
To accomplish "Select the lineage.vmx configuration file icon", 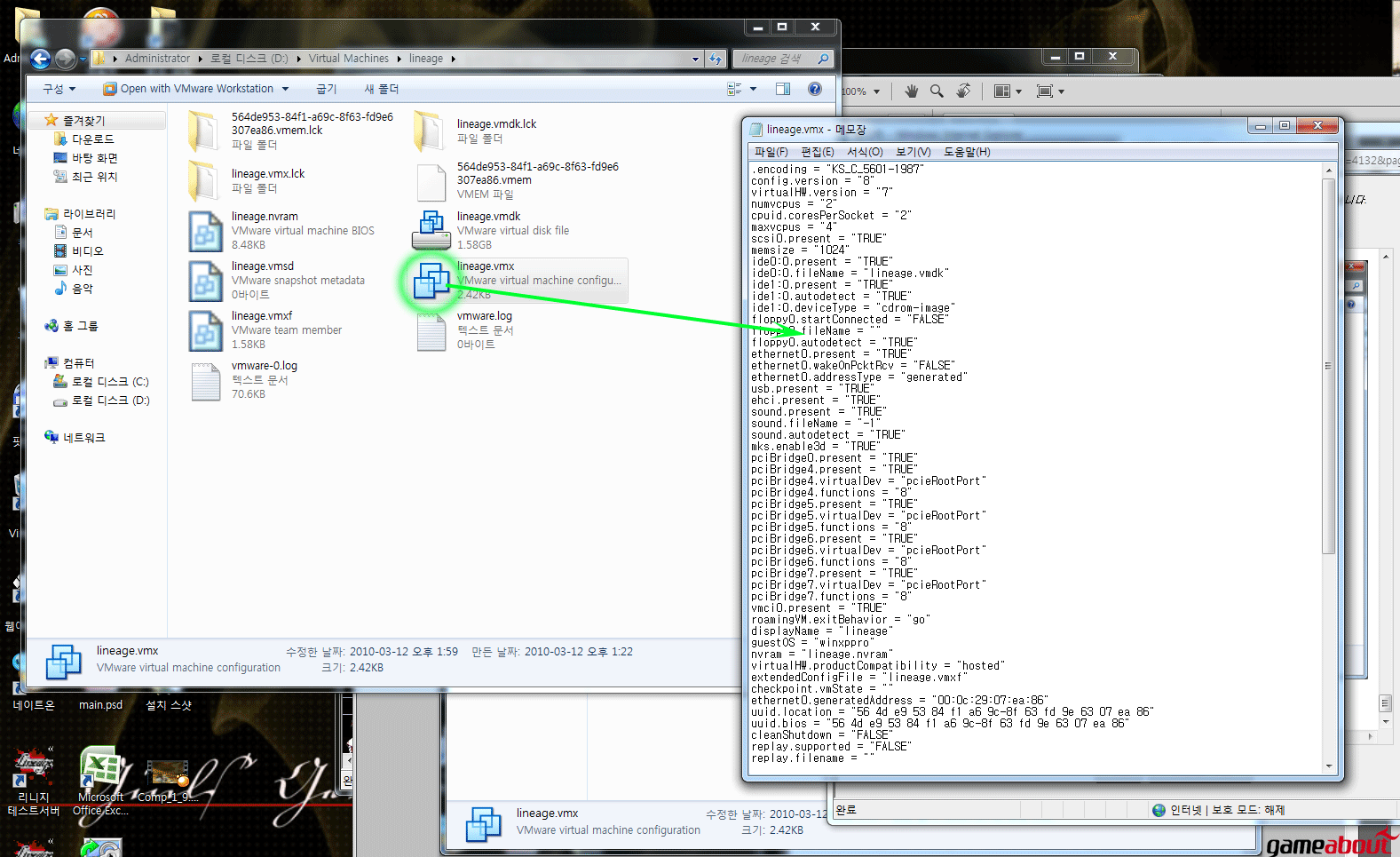I will point(431,281).
